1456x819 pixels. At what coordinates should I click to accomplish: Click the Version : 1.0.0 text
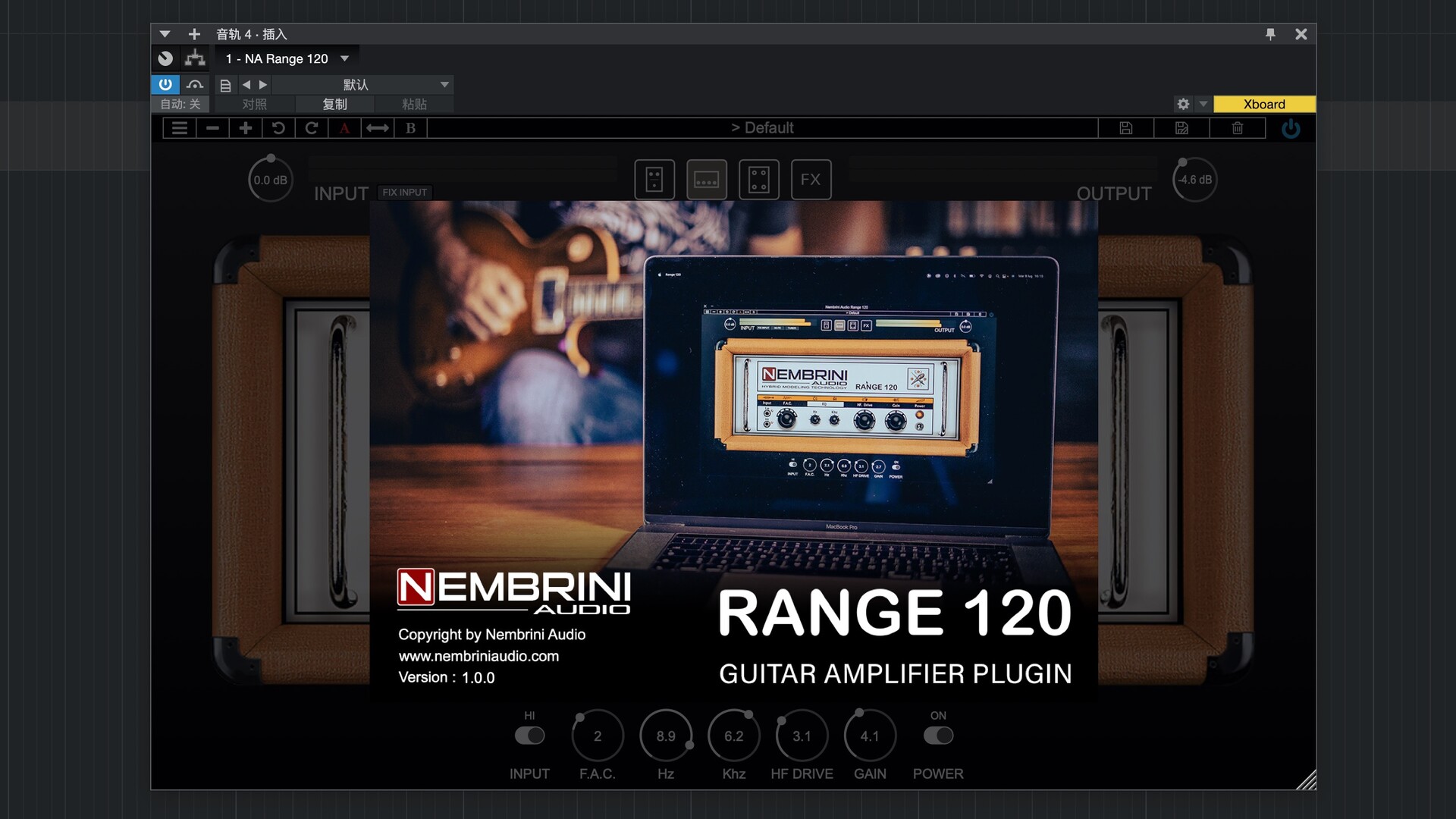[447, 677]
